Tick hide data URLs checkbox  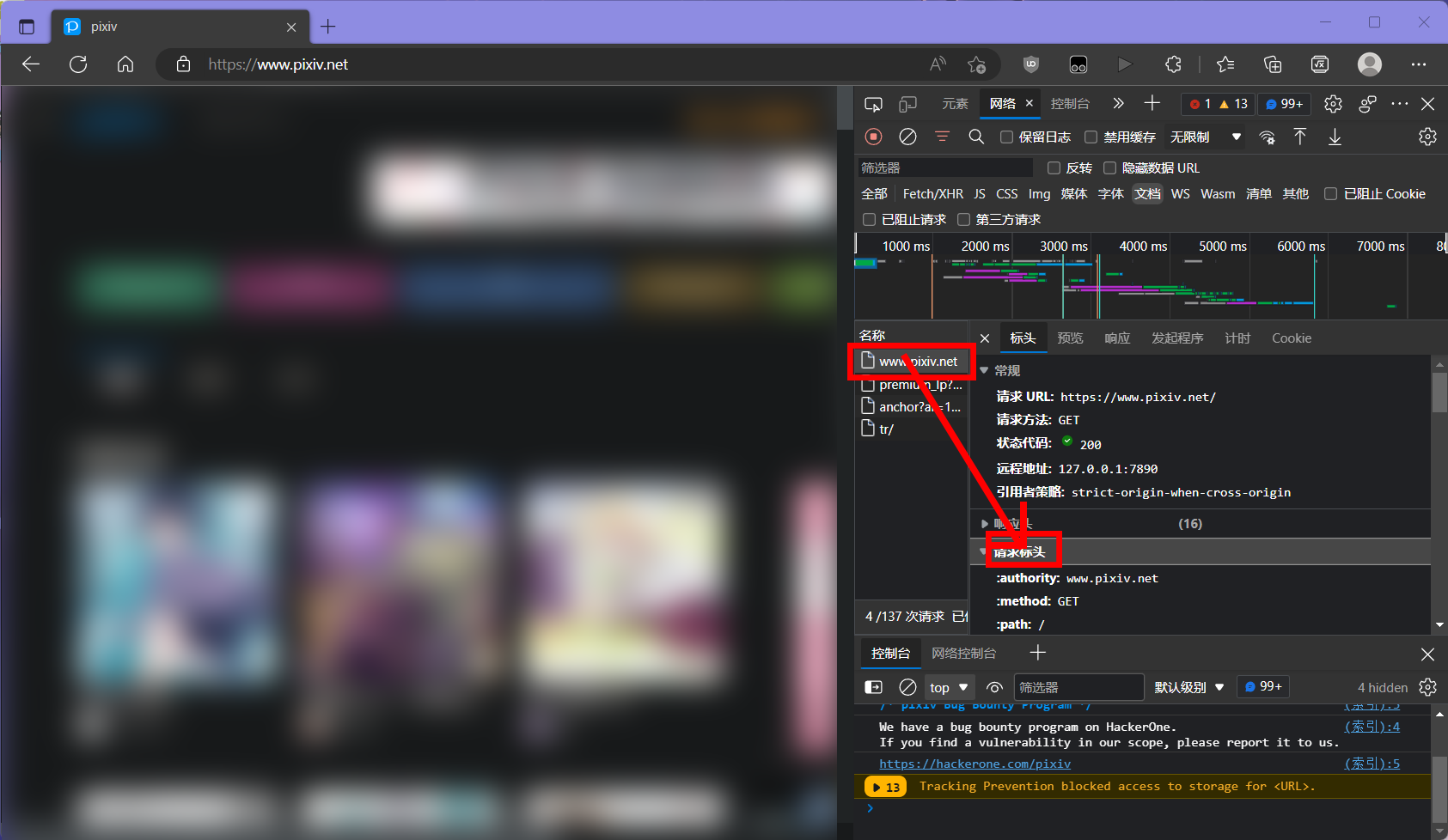1109,167
